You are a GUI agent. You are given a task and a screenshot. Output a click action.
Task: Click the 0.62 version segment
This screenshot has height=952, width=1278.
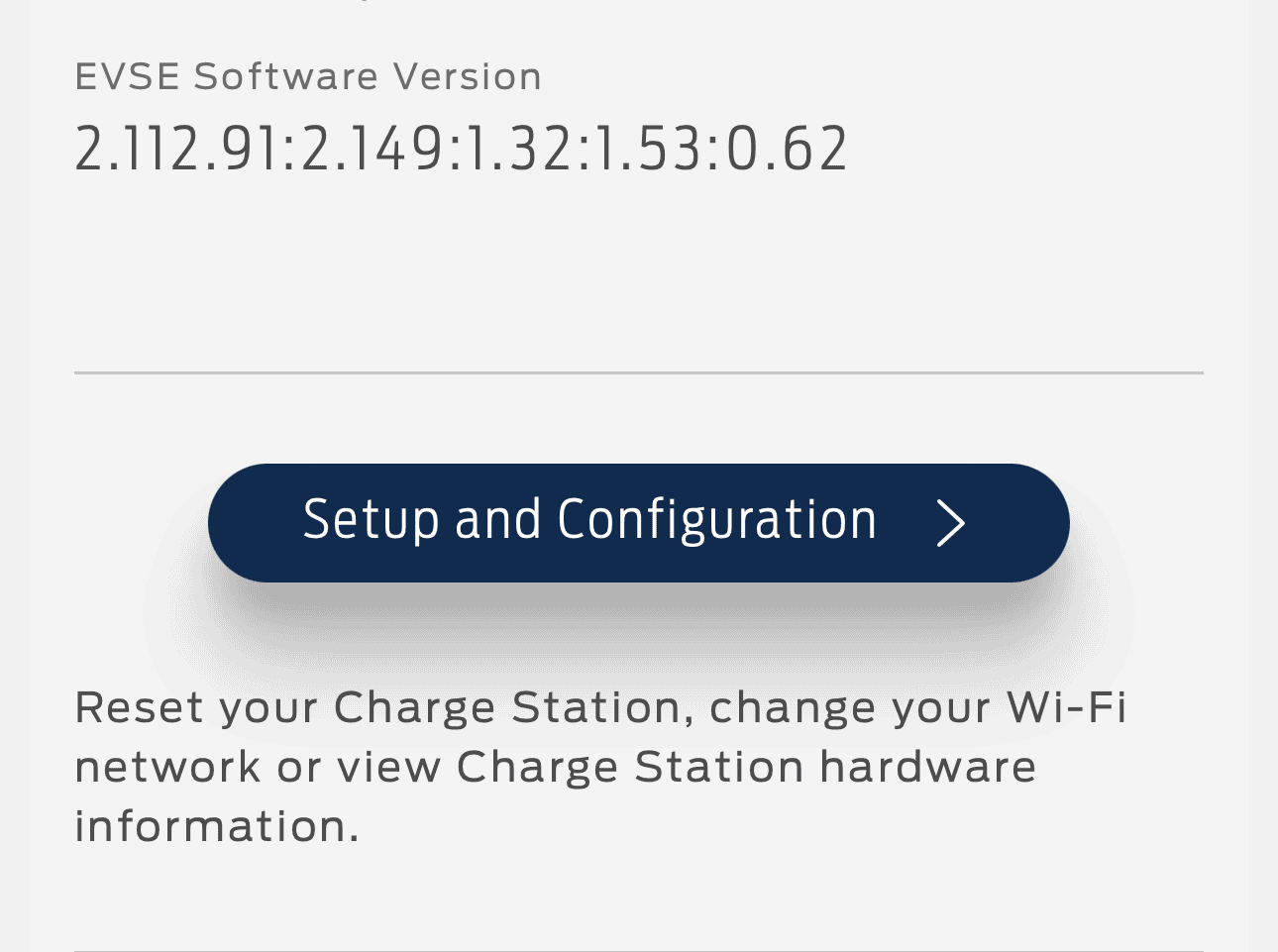(x=787, y=151)
